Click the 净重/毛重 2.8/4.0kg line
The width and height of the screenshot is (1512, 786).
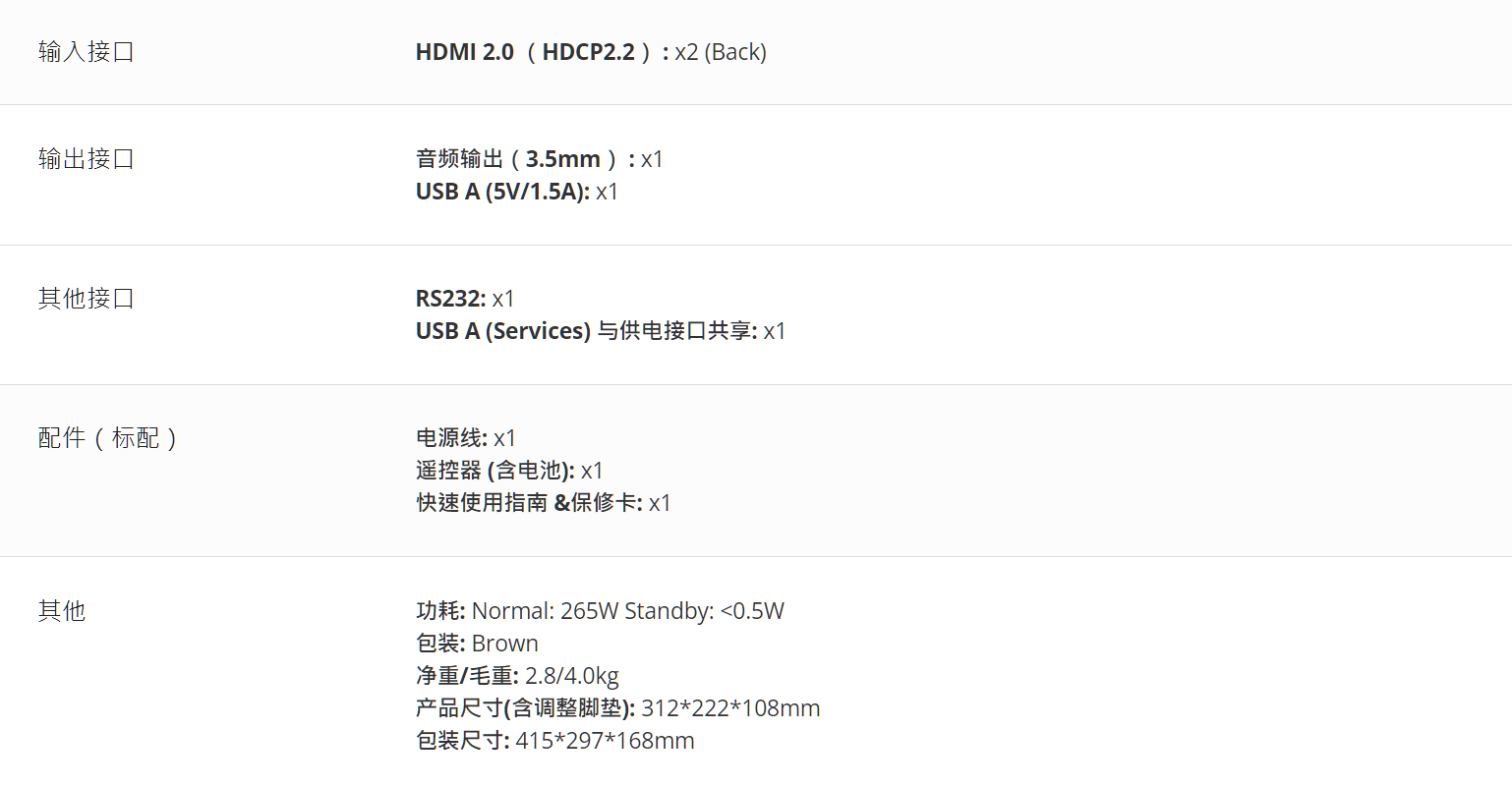coord(517,676)
